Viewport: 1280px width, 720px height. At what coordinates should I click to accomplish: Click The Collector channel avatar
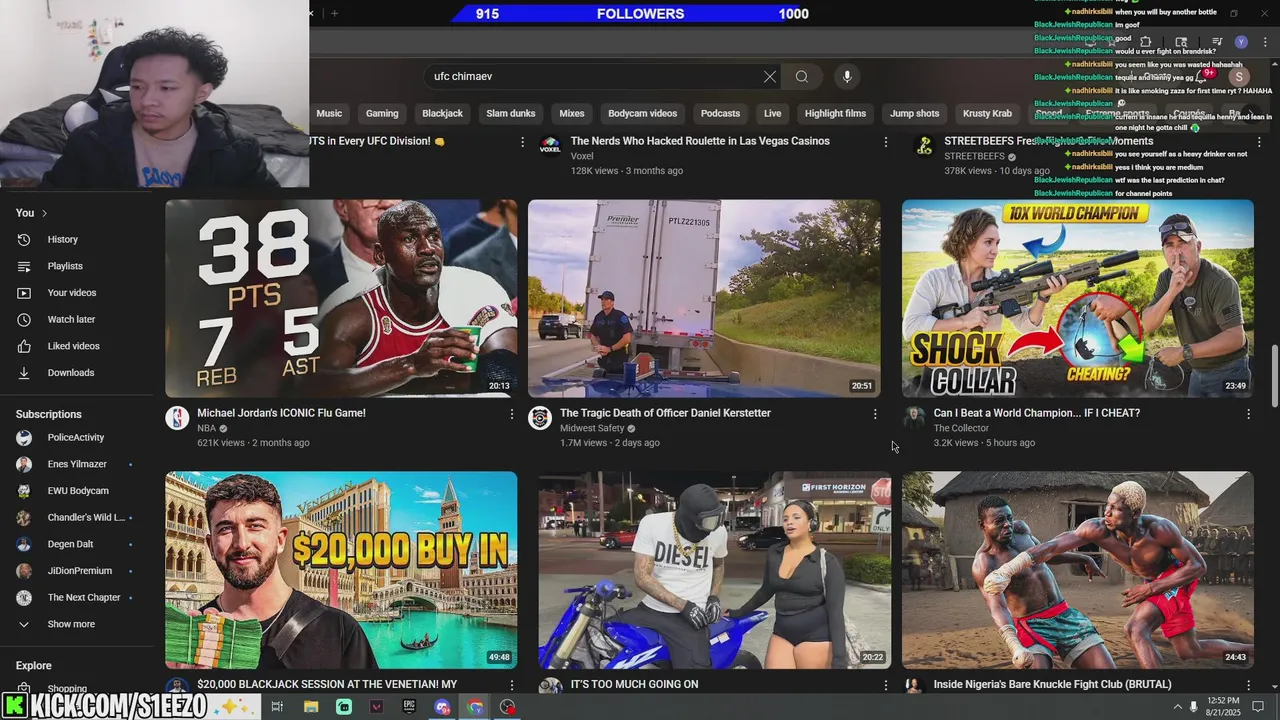914,418
